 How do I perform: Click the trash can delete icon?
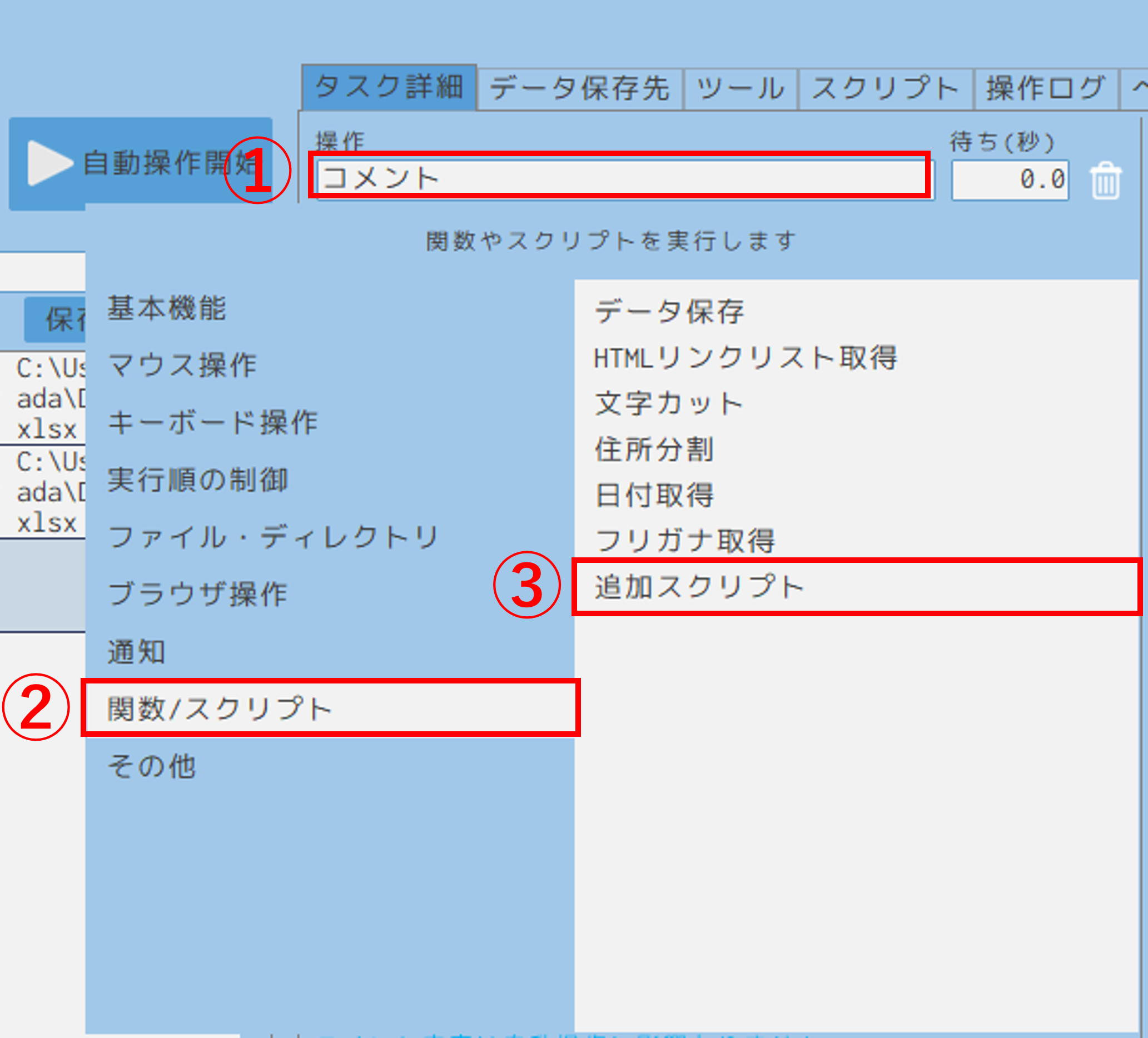[1106, 181]
